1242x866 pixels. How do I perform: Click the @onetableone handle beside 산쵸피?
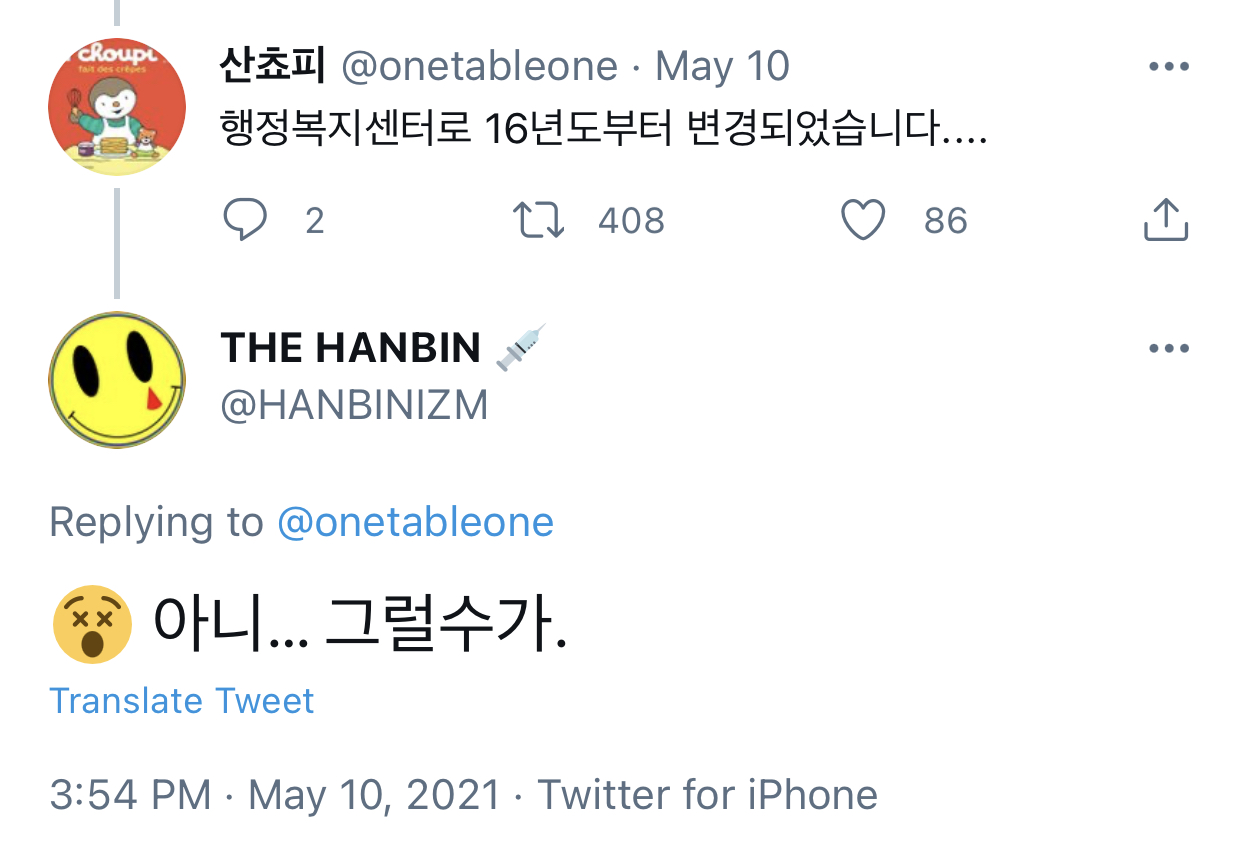pyautogui.click(x=480, y=67)
